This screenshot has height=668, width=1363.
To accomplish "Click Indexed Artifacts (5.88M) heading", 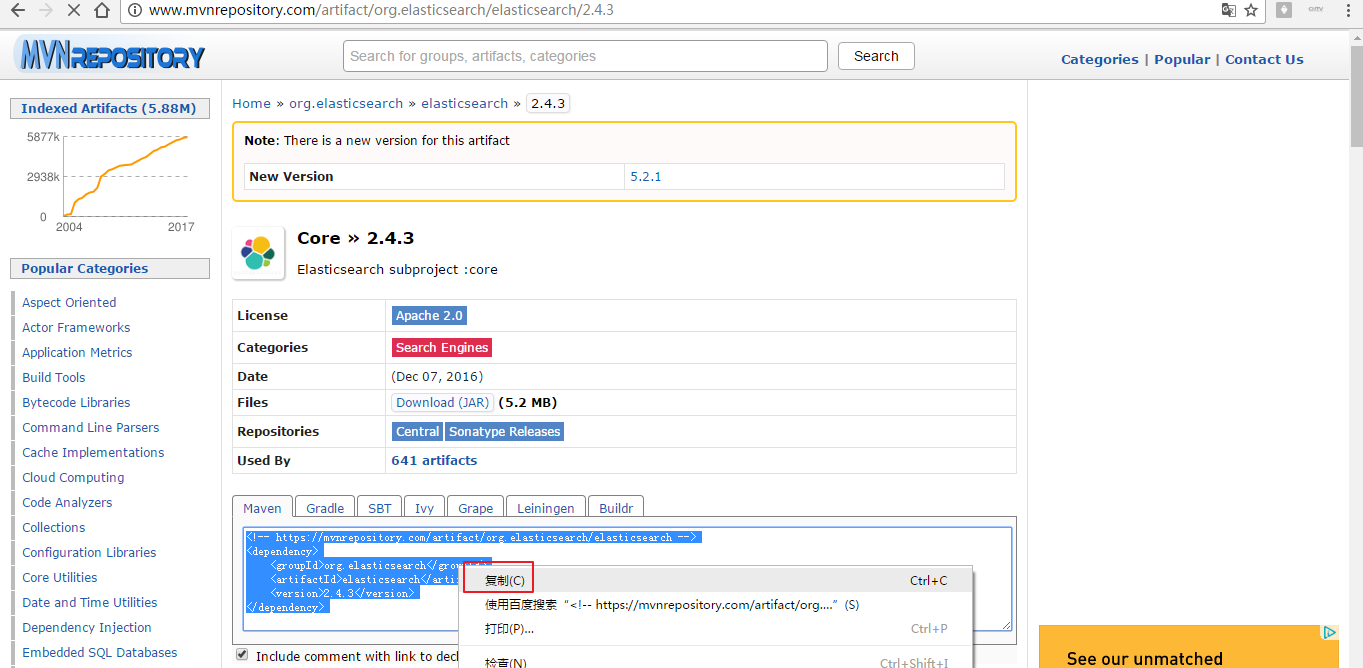I will click(109, 108).
